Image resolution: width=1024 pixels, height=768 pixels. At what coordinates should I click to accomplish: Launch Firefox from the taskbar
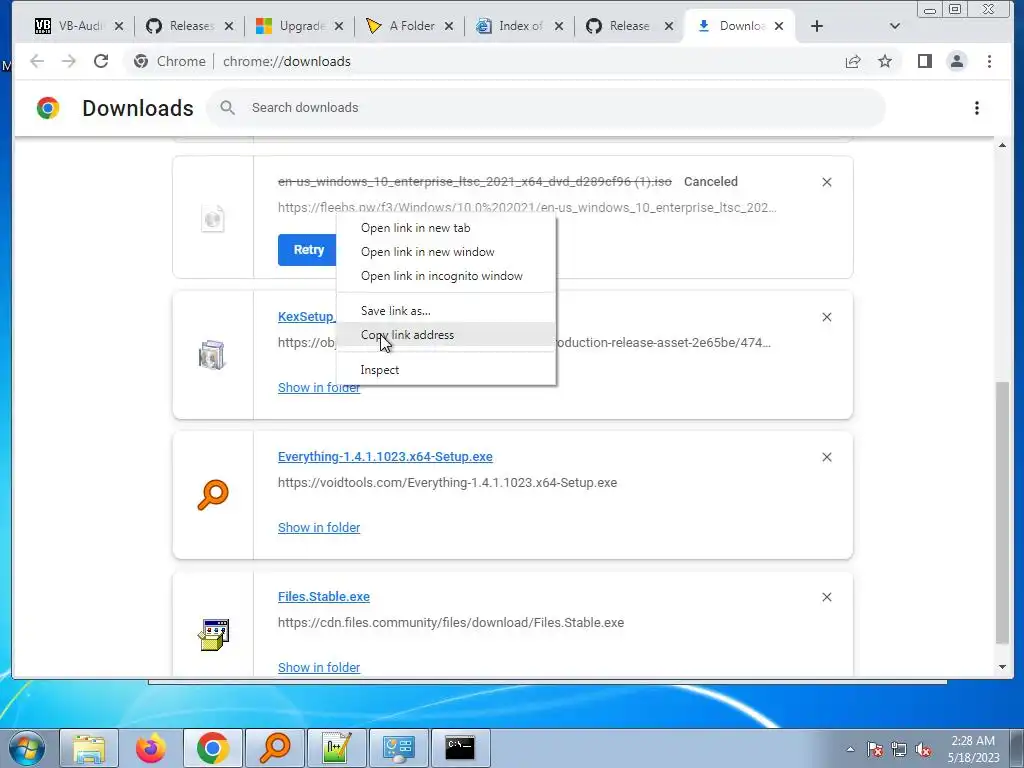tap(151, 748)
